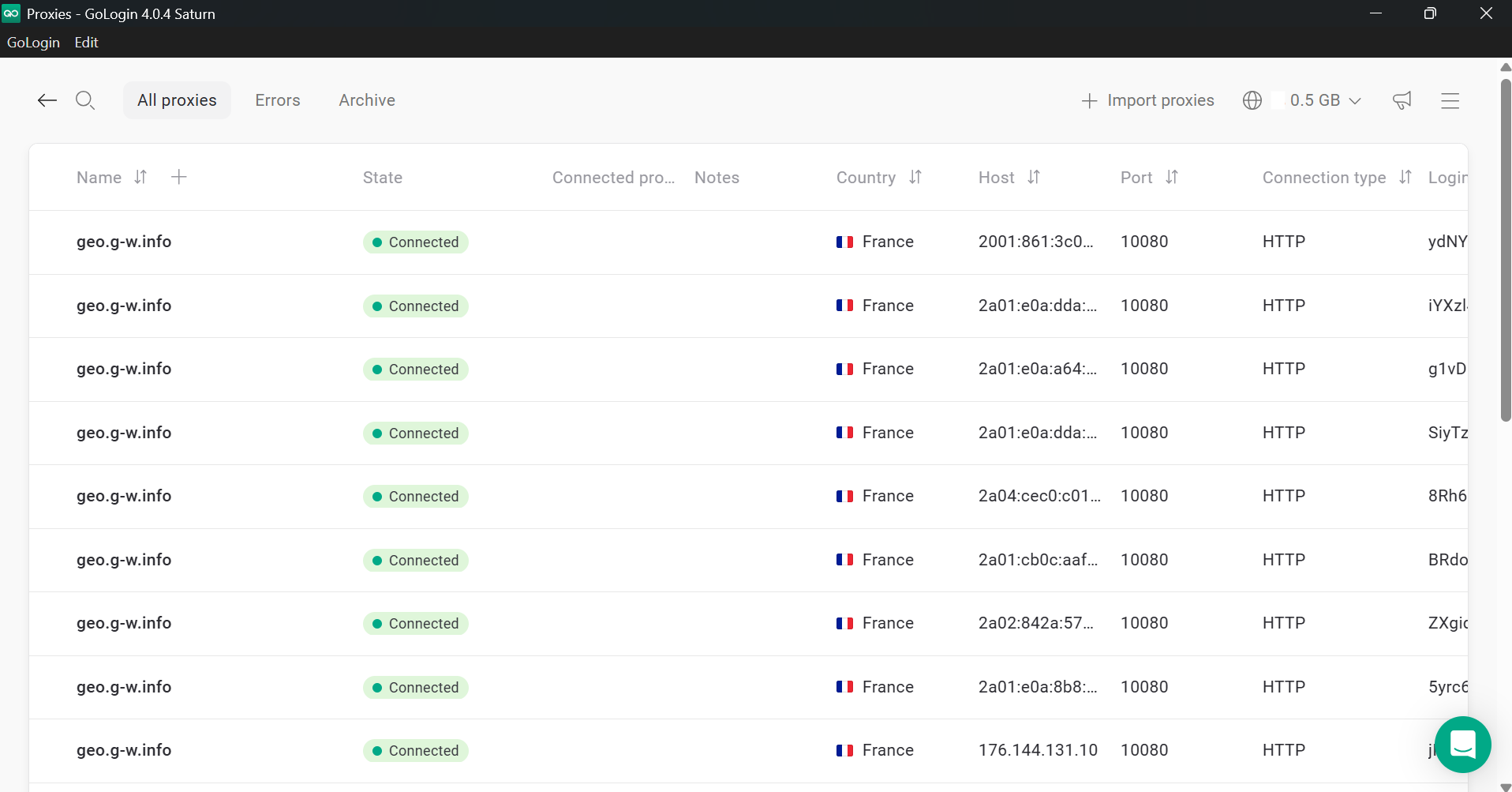Switch to the Archive tab

point(366,100)
